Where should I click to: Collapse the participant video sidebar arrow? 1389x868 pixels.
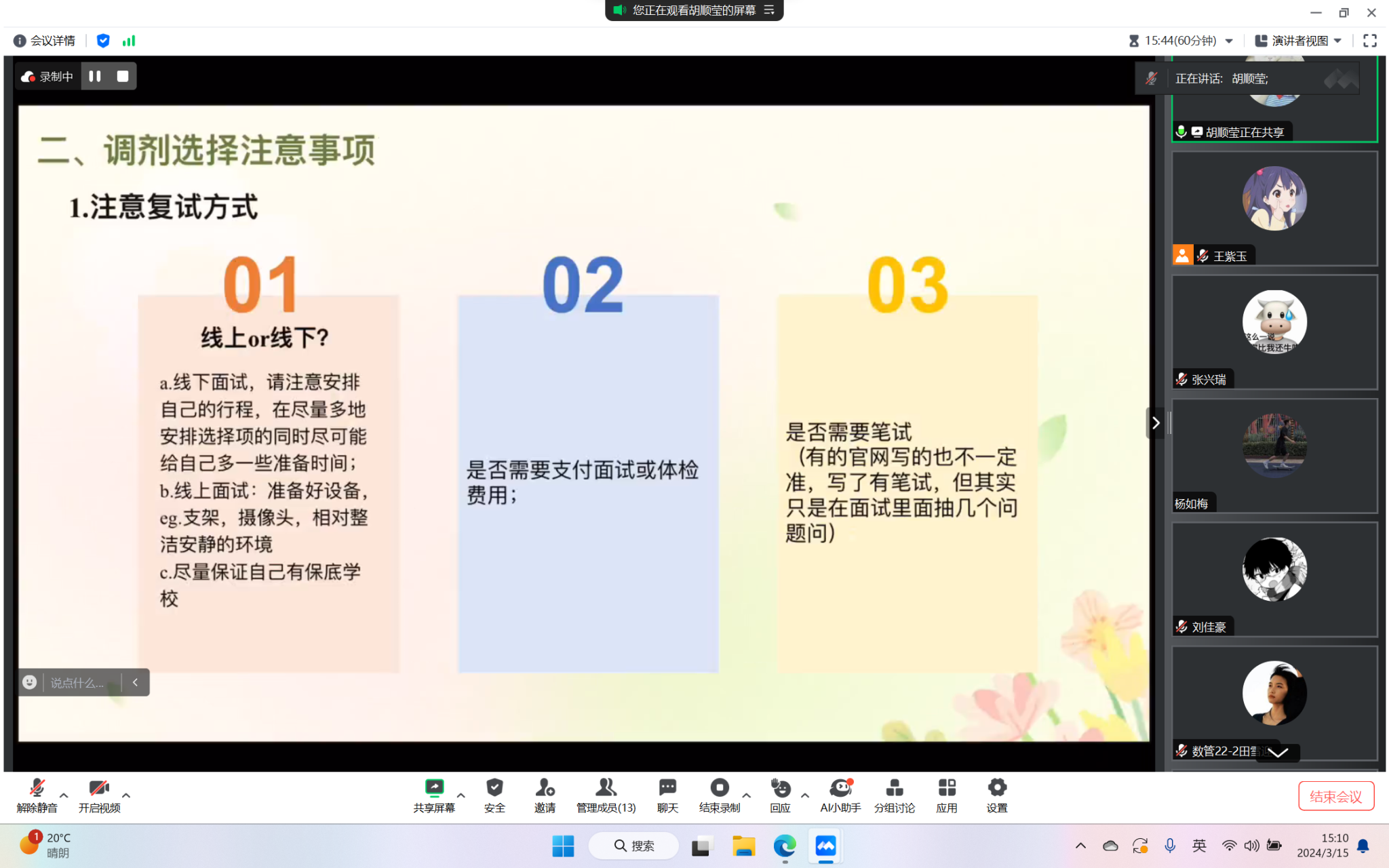pos(1156,423)
